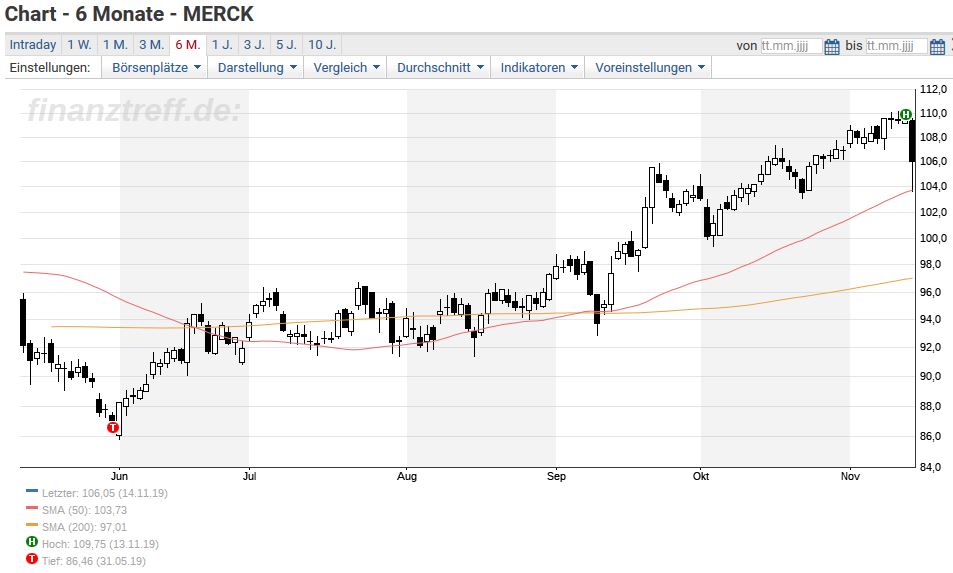
Task: Click the 'Hoch: 109,75 (13.11.19)' legend entry
Action: click(100, 544)
